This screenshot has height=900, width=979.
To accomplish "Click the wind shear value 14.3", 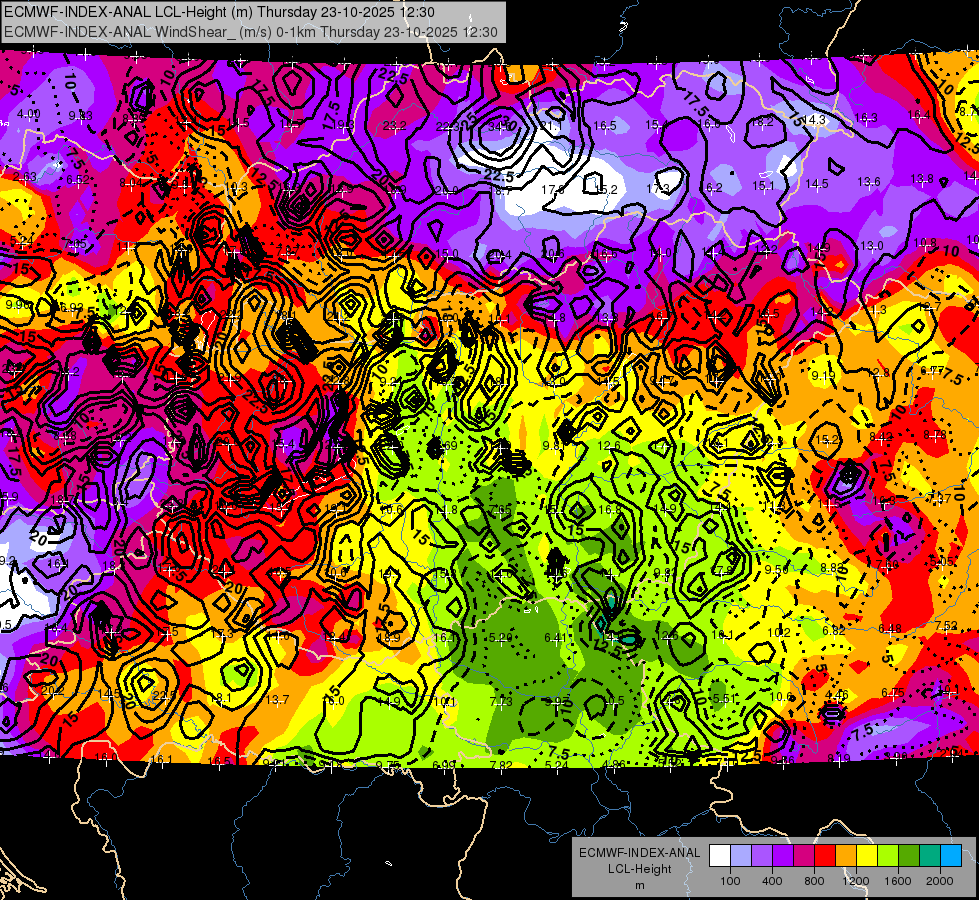I will coord(814,119).
